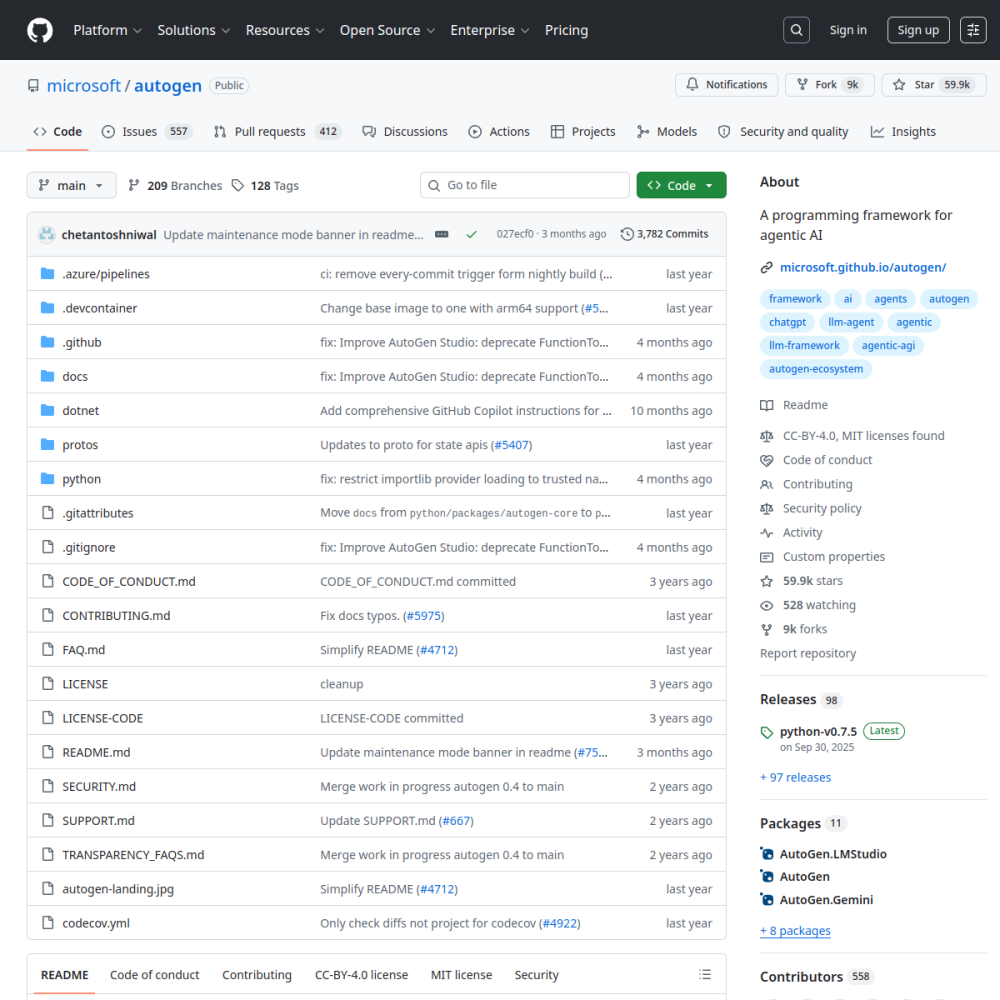Viewport: 1000px width, 1000px height.
Task: Open the Projects tab
Action: coord(583,131)
